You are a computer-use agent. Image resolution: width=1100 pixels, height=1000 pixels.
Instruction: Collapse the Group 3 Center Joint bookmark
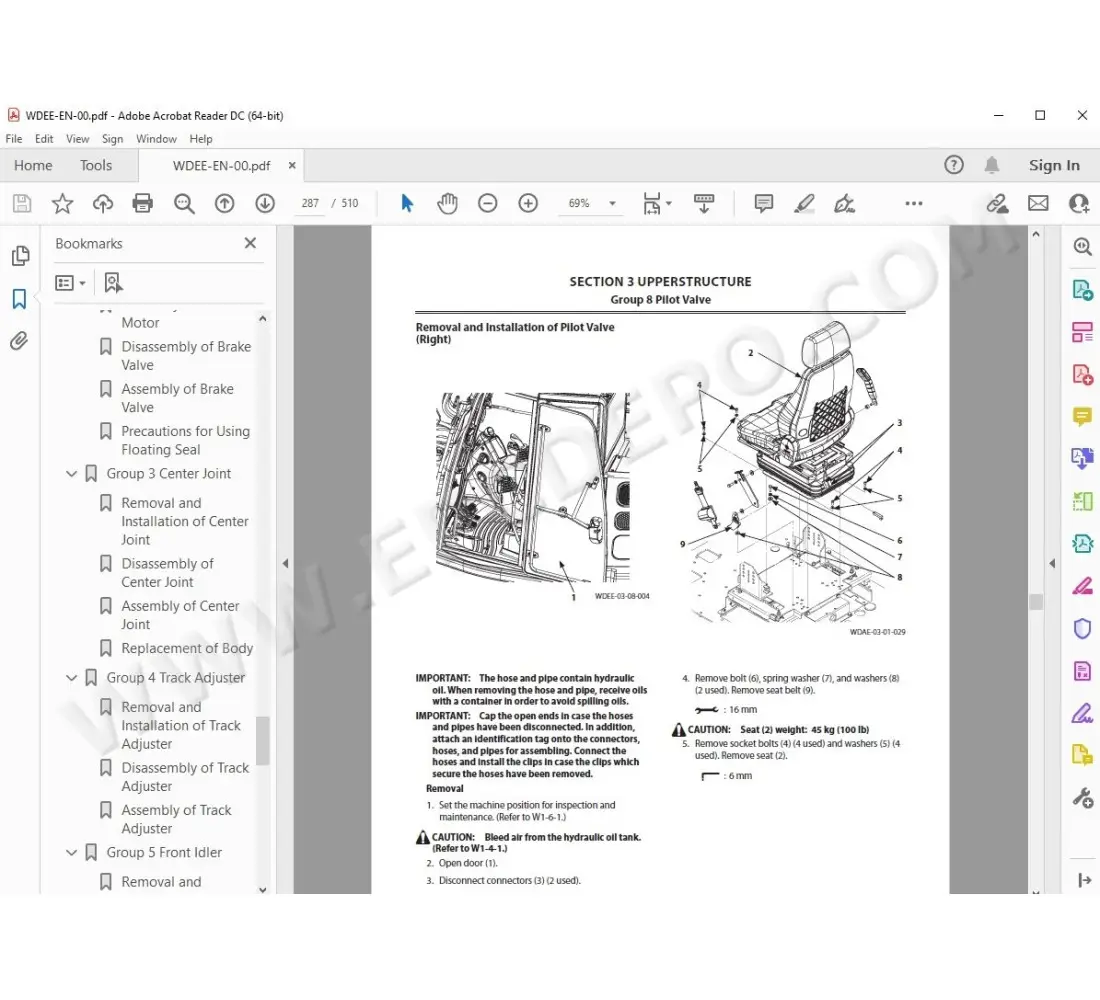pyautogui.click(x=70, y=473)
